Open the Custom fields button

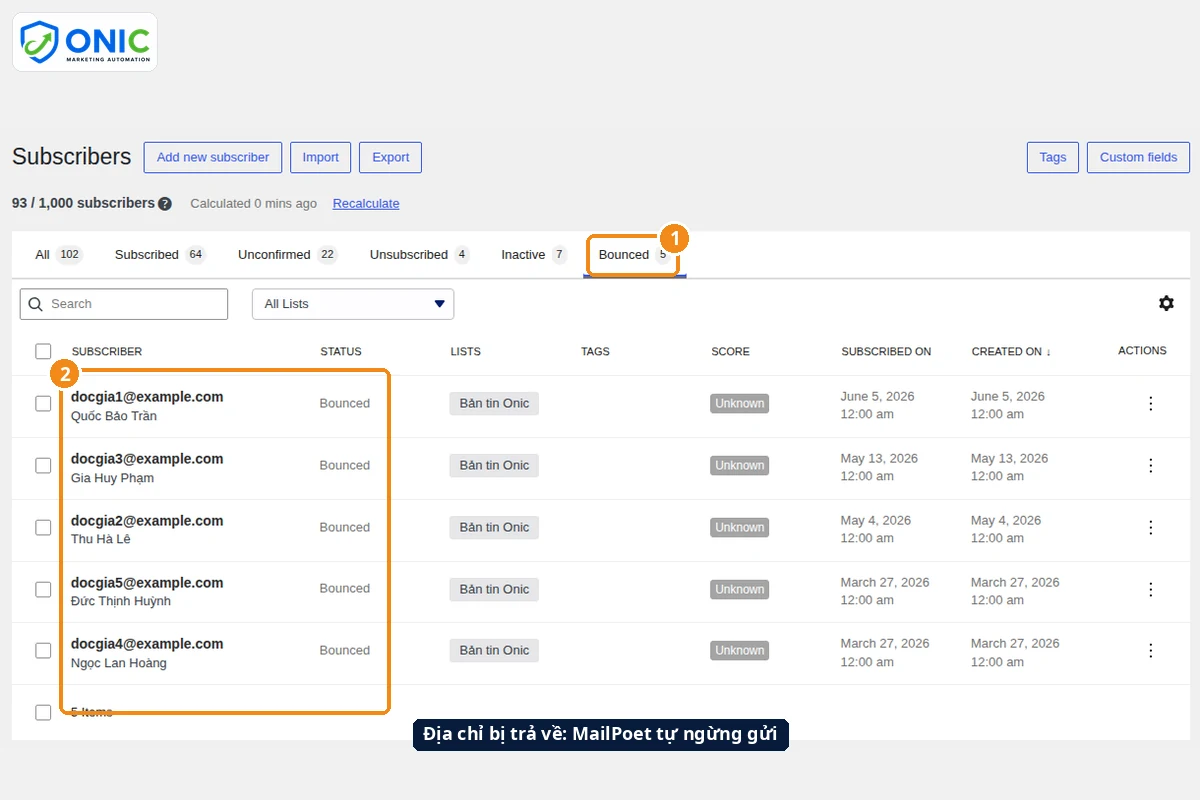point(1139,158)
